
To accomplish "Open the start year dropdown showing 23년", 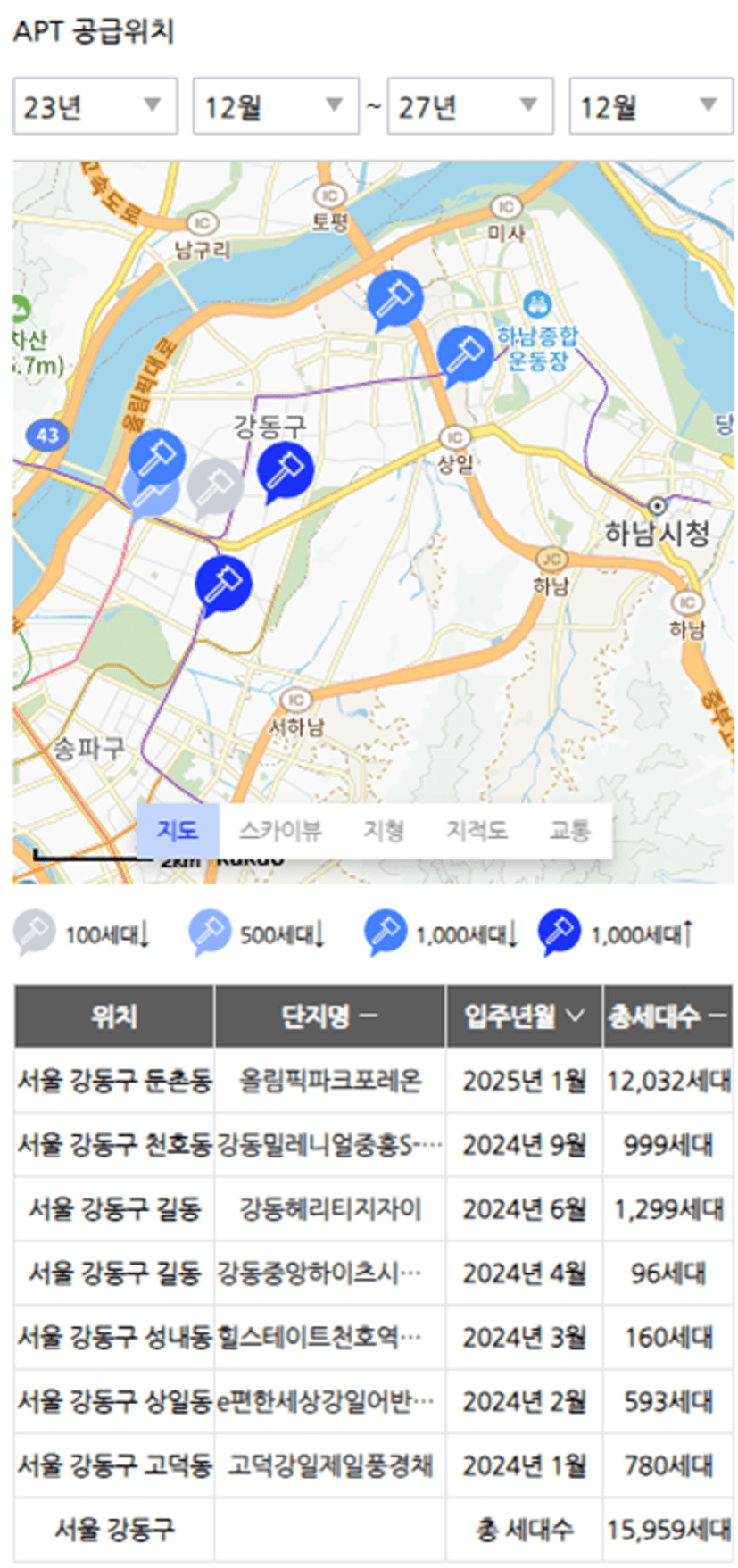I will [x=95, y=106].
